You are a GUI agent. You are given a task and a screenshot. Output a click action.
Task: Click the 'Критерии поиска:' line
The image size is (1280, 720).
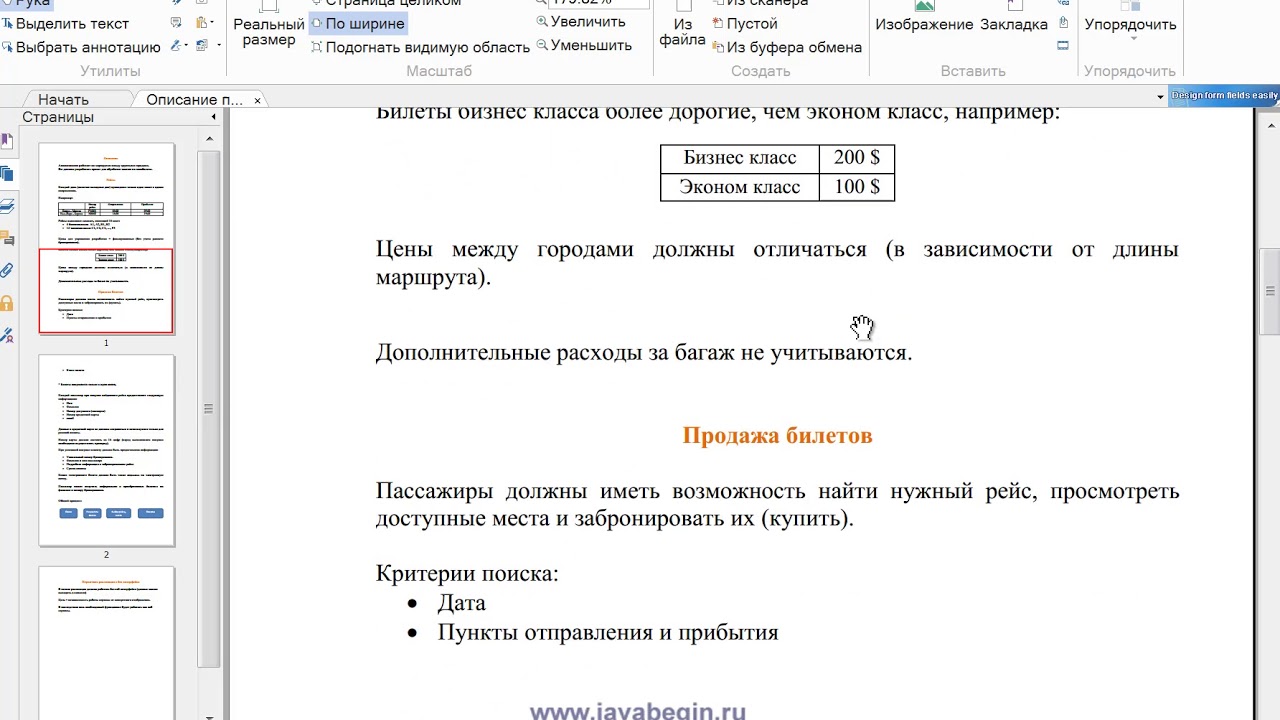467,573
